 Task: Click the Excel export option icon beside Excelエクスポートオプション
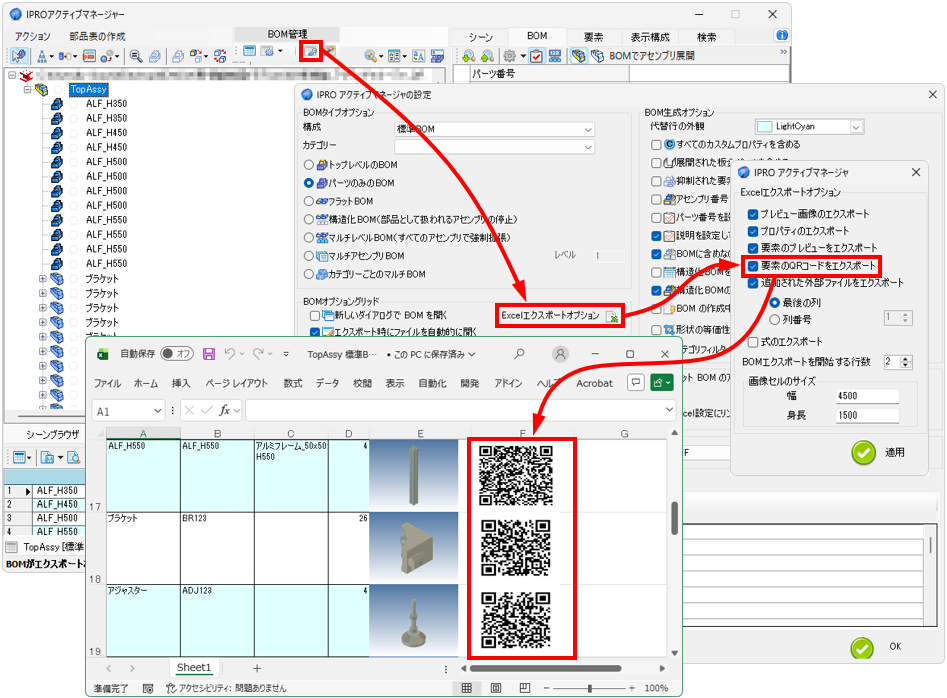coord(612,316)
